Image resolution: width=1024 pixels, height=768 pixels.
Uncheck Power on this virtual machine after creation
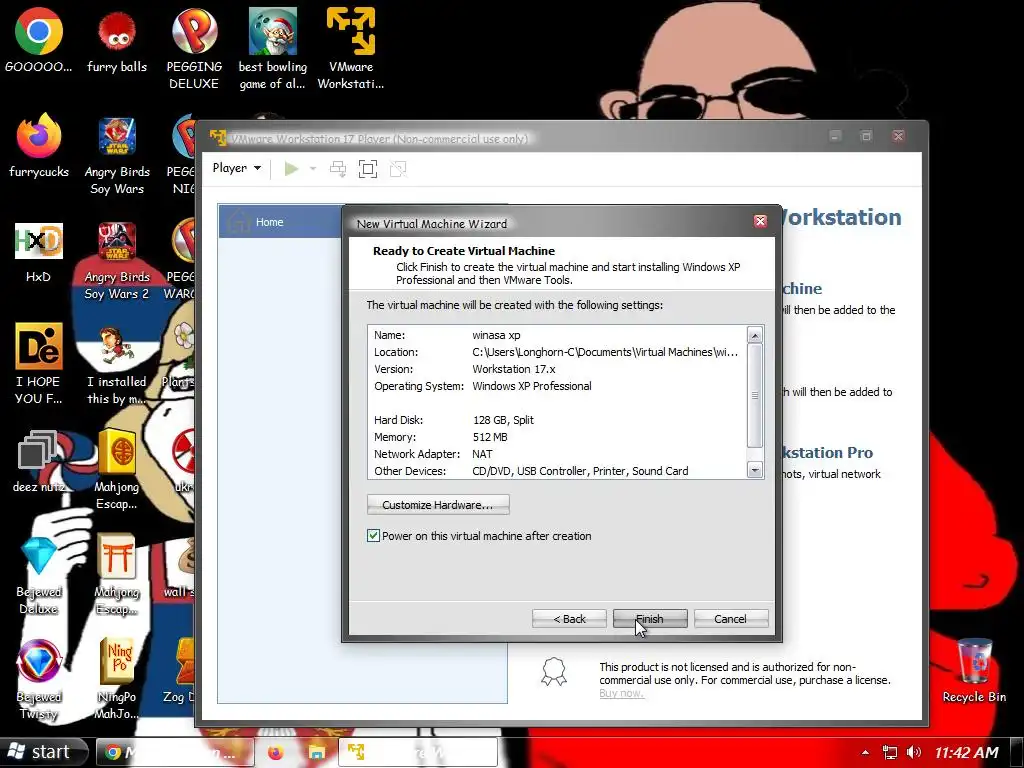tap(373, 536)
